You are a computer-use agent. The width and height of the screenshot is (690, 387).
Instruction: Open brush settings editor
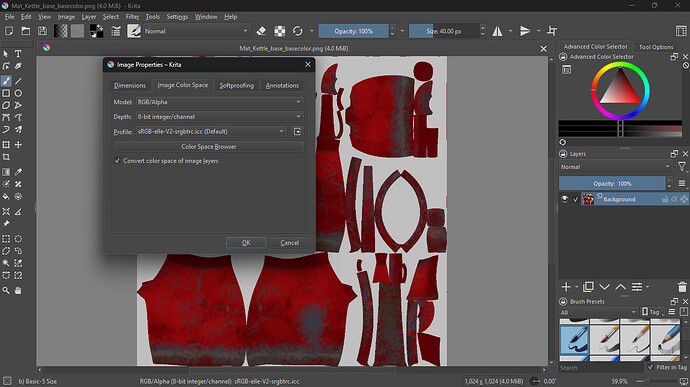tap(116, 31)
